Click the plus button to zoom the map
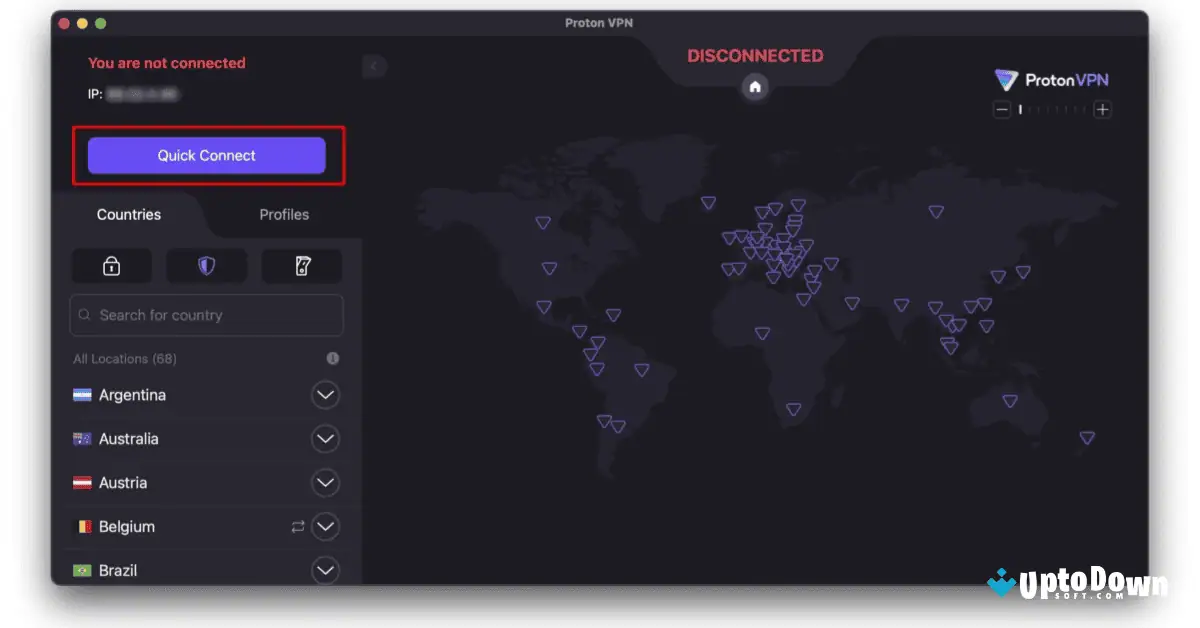Viewport: 1200px width, 628px height. [1101, 109]
